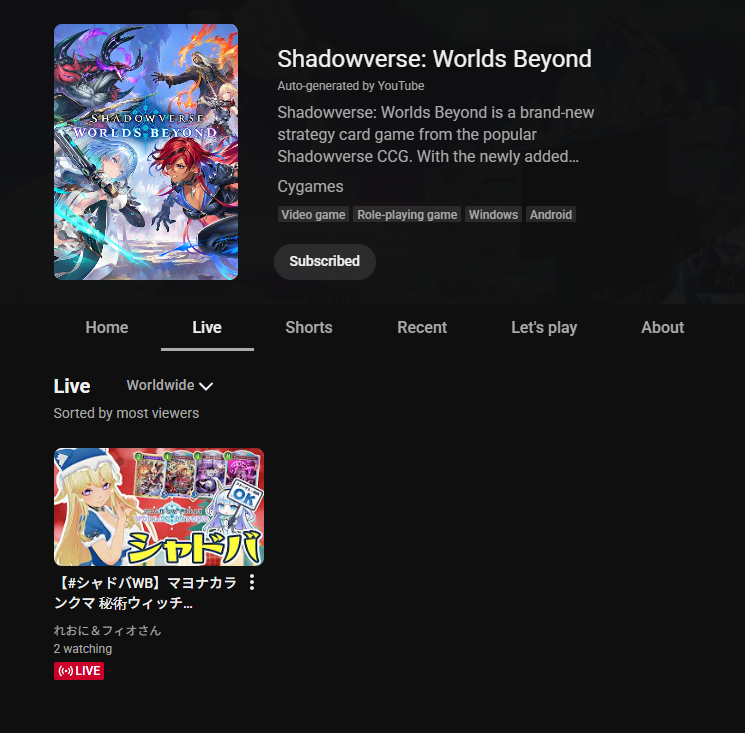Click the Shadowverse: Worlds Beyond title
This screenshot has height=733, width=745.
[x=434, y=59]
